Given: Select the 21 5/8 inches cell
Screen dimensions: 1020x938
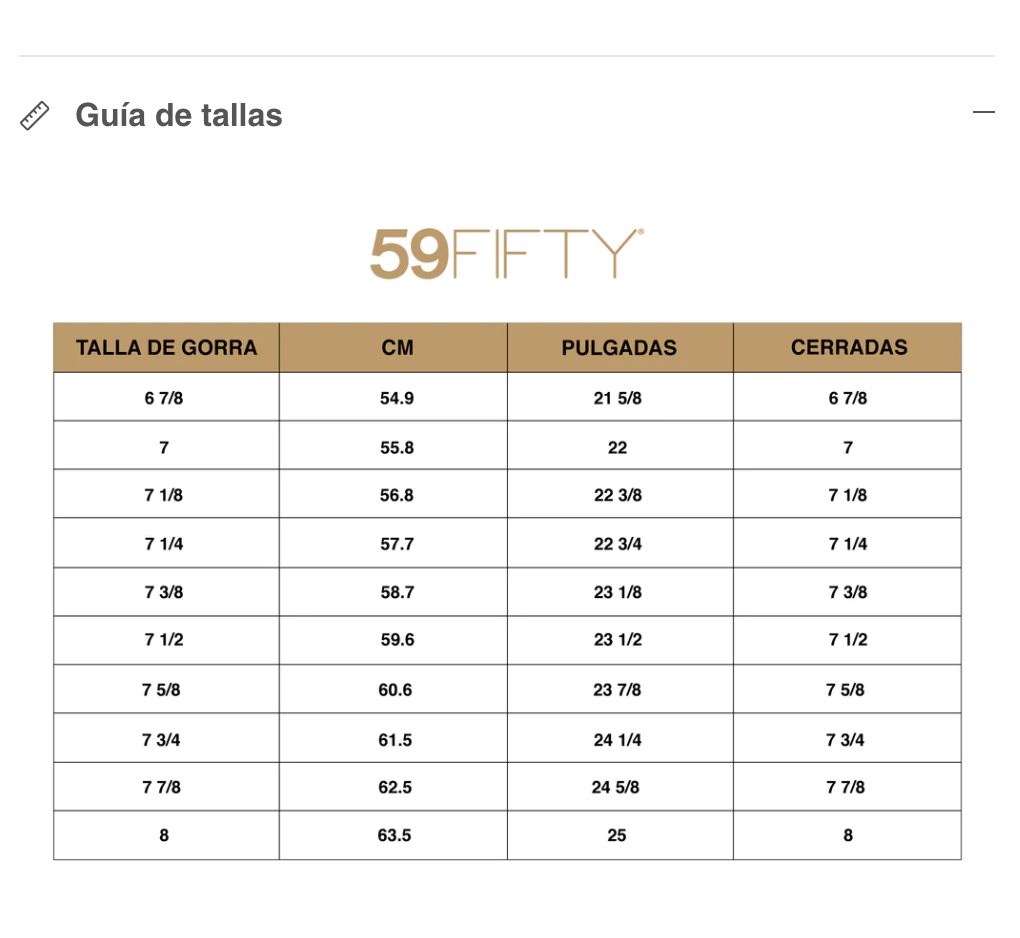Looking at the screenshot, I should click(x=618, y=398).
